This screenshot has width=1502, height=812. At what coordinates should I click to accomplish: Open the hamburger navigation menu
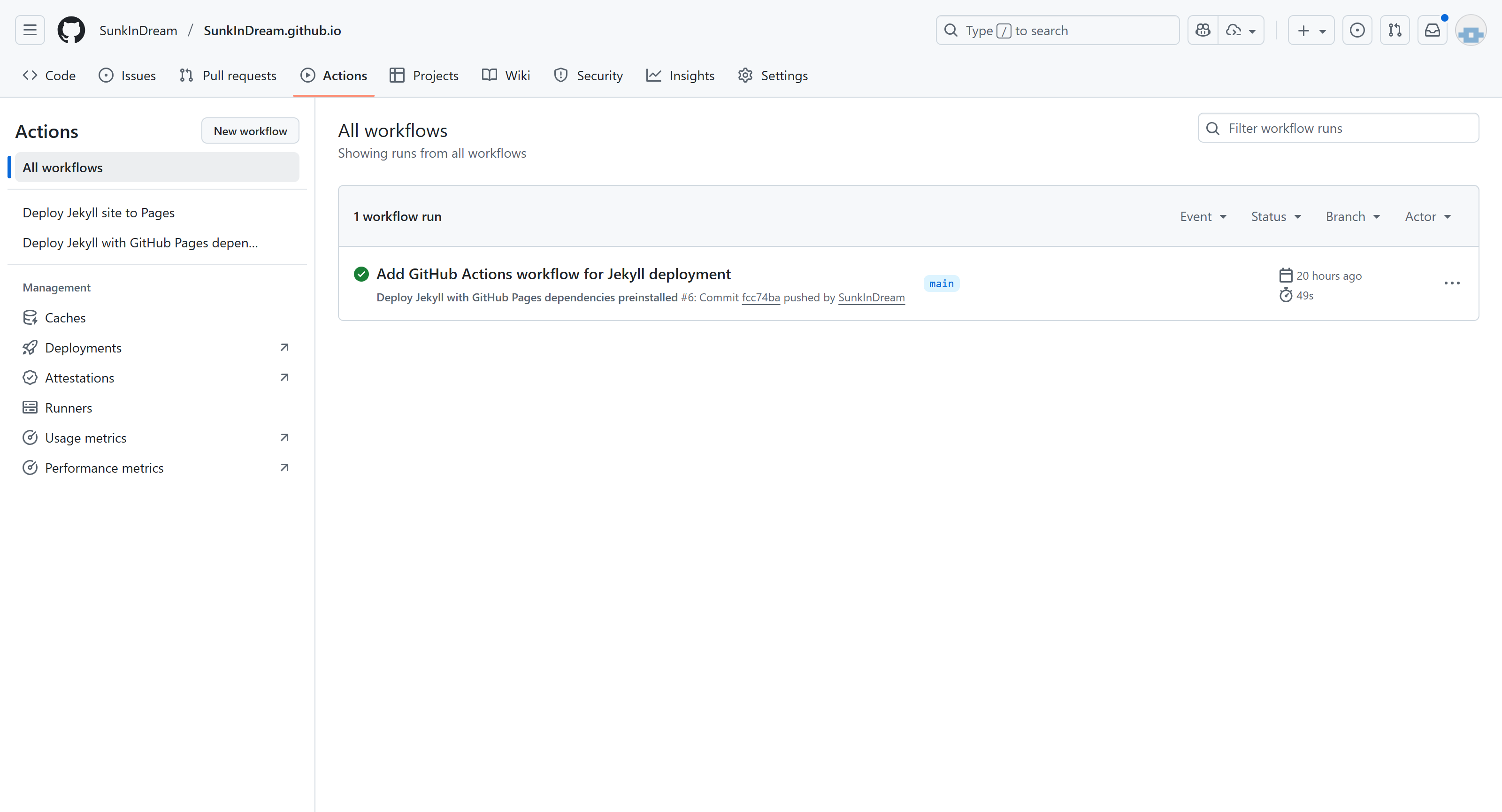click(x=30, y=31)
